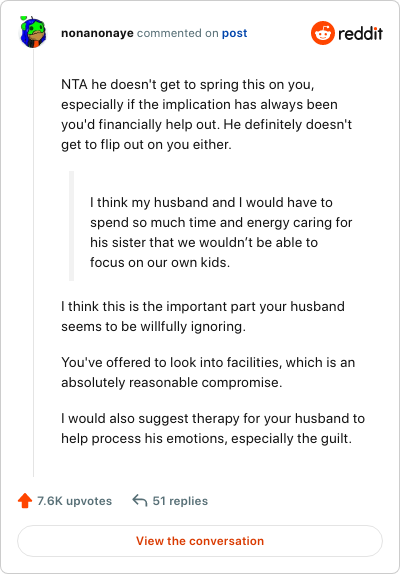Click the 'seems to be willfully ignoring' line

click(x=153, y=327)
